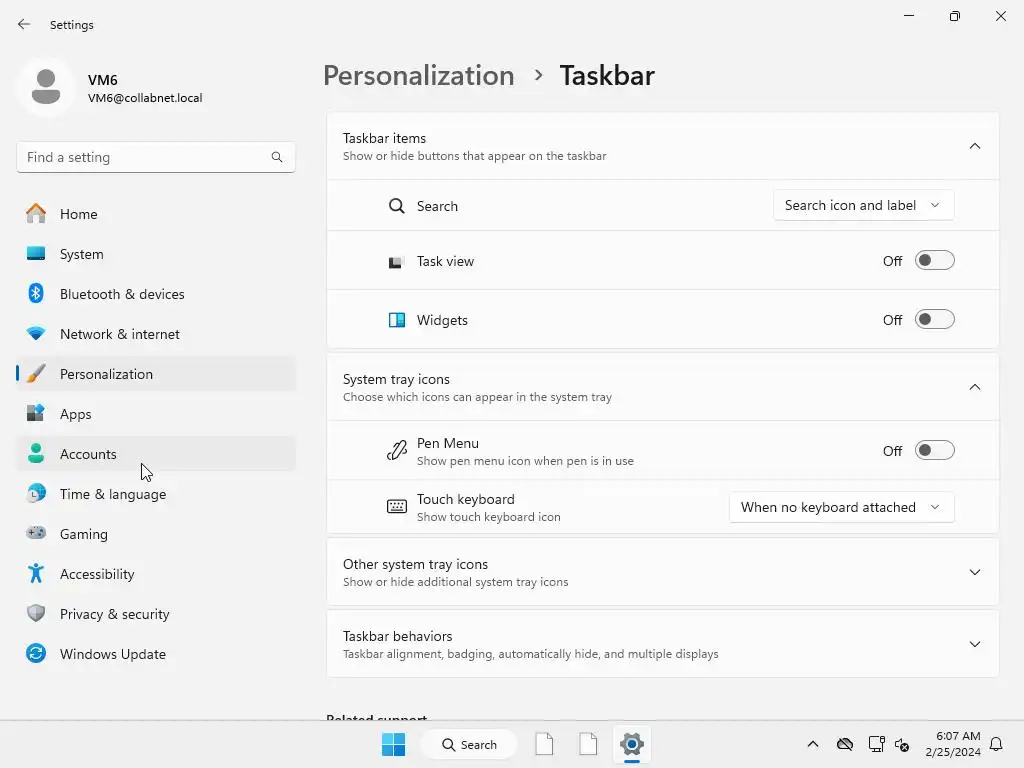The height and width of the screenshot is (768, 1024).
Task: Click the Search magnifier icon in Taskbar items
Action: [396, 206]
